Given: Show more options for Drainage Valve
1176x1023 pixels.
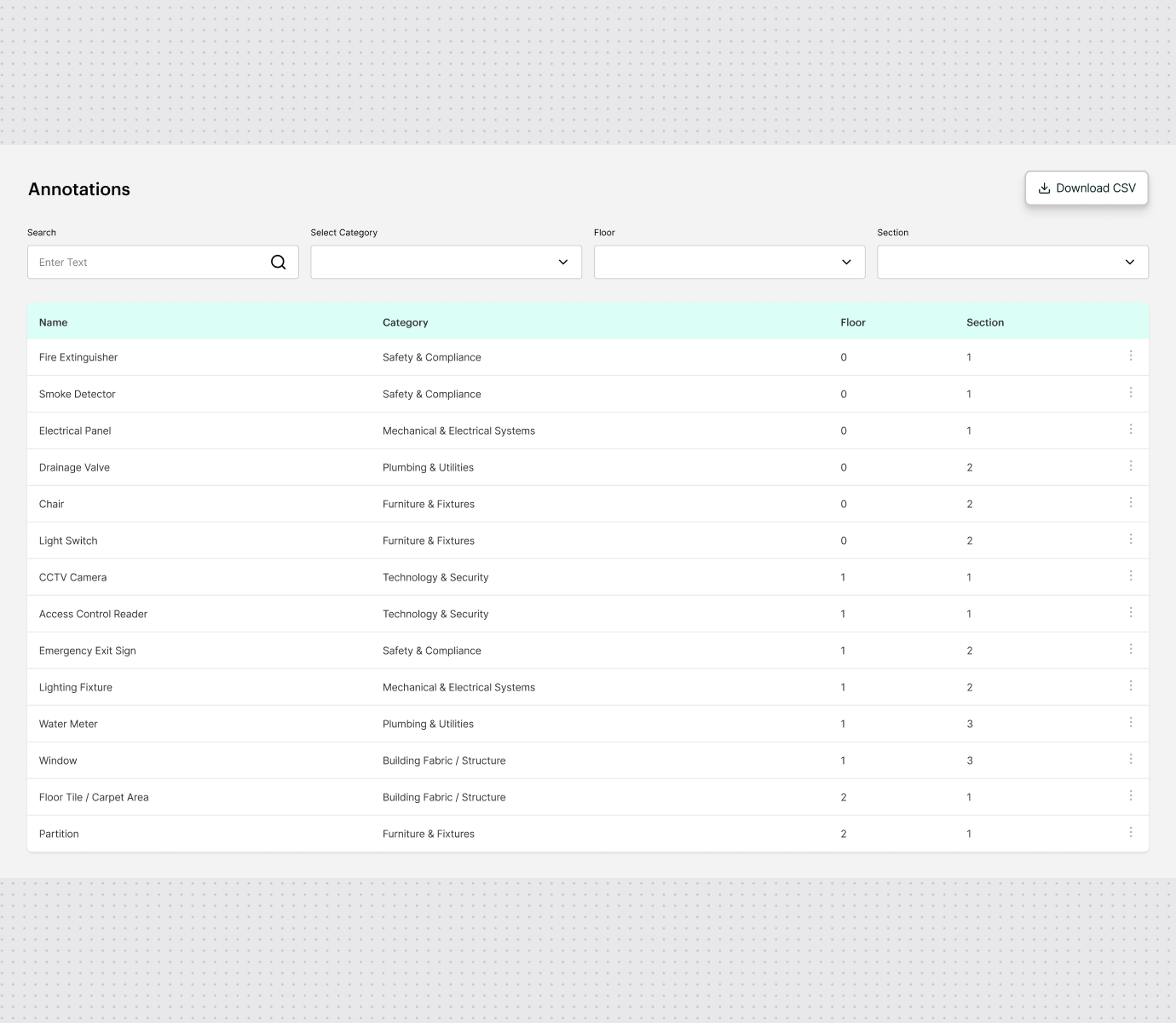Looking at the screenshot, I should click(1130, 465).
